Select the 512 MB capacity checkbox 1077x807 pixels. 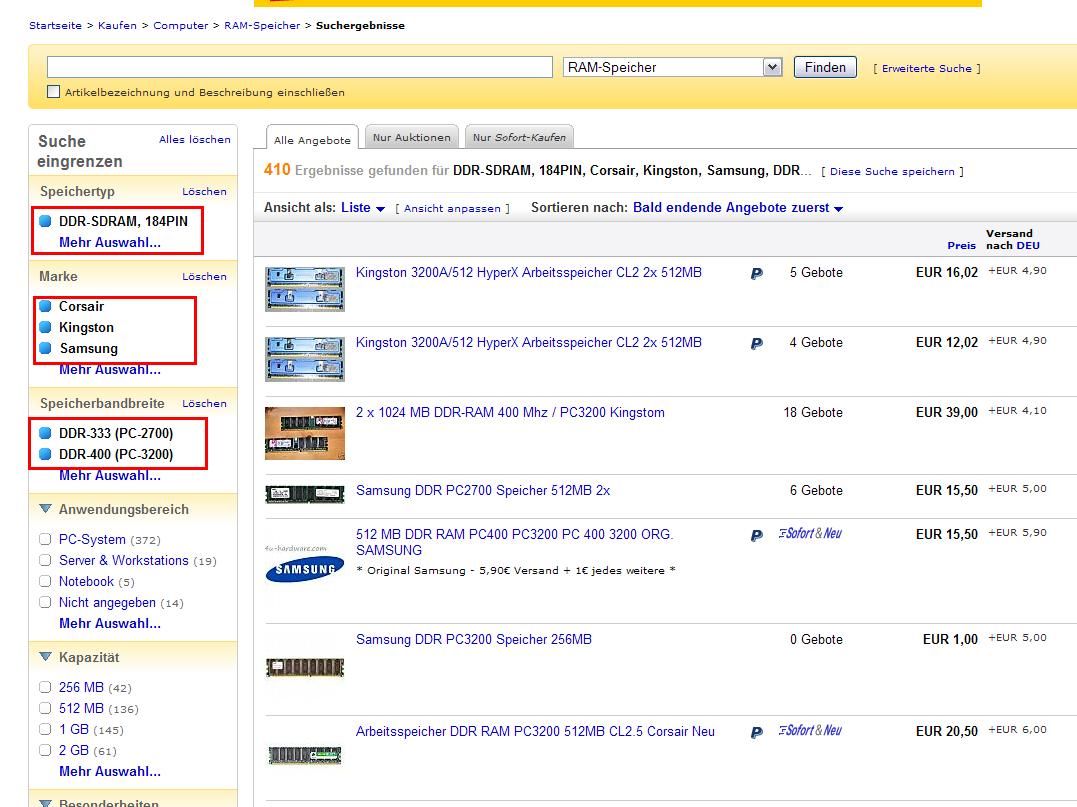[x=45, y=708]
